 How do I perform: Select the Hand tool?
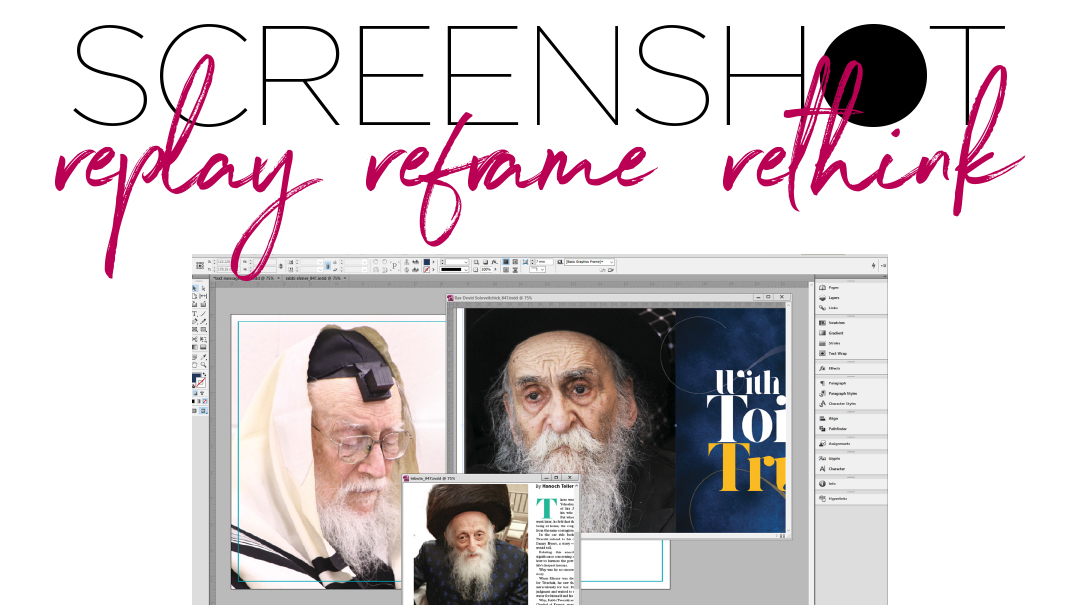click(x=195, y=365)
